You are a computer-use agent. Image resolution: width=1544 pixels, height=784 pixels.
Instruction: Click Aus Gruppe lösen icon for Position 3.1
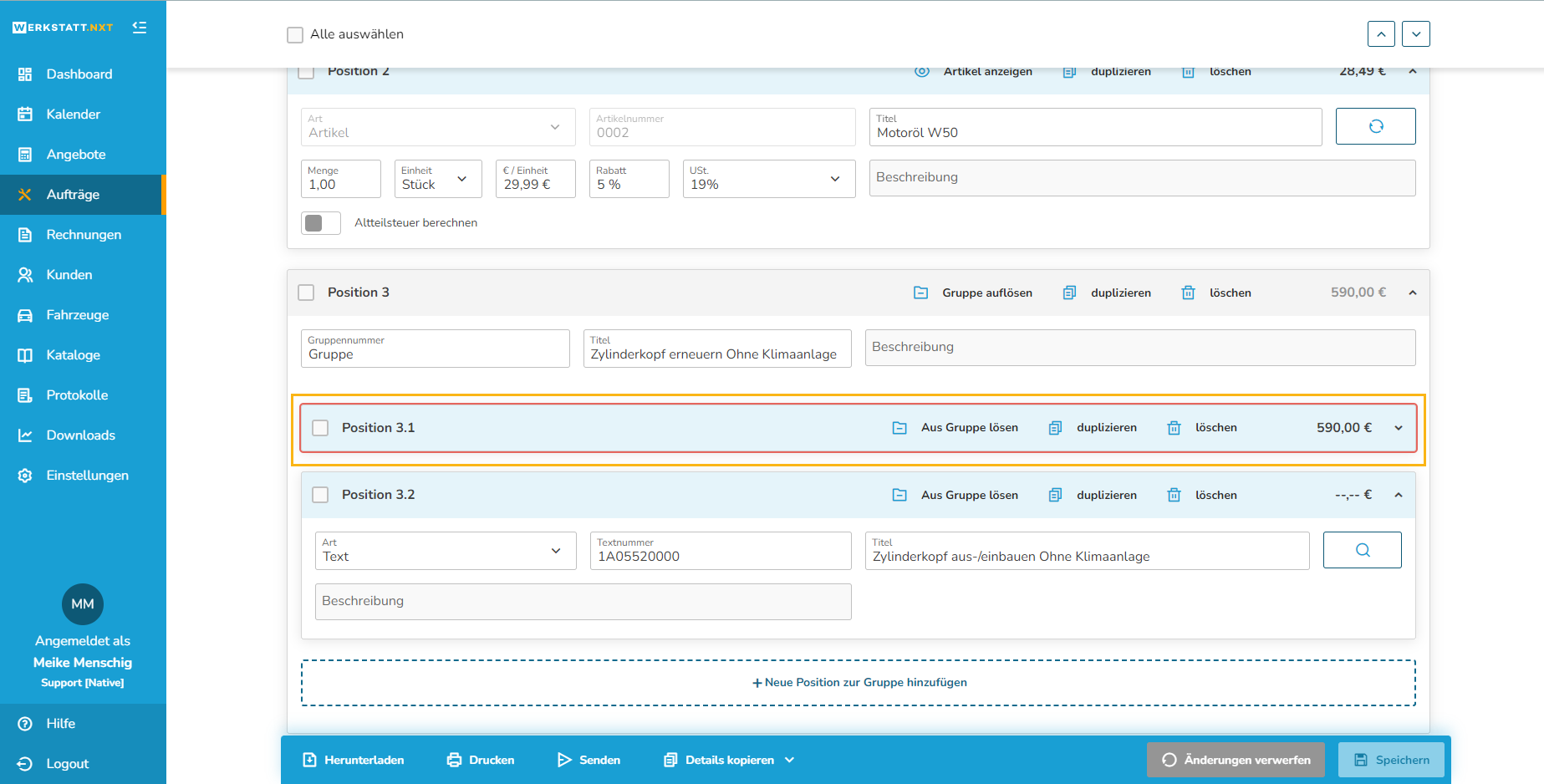[899, 428]
